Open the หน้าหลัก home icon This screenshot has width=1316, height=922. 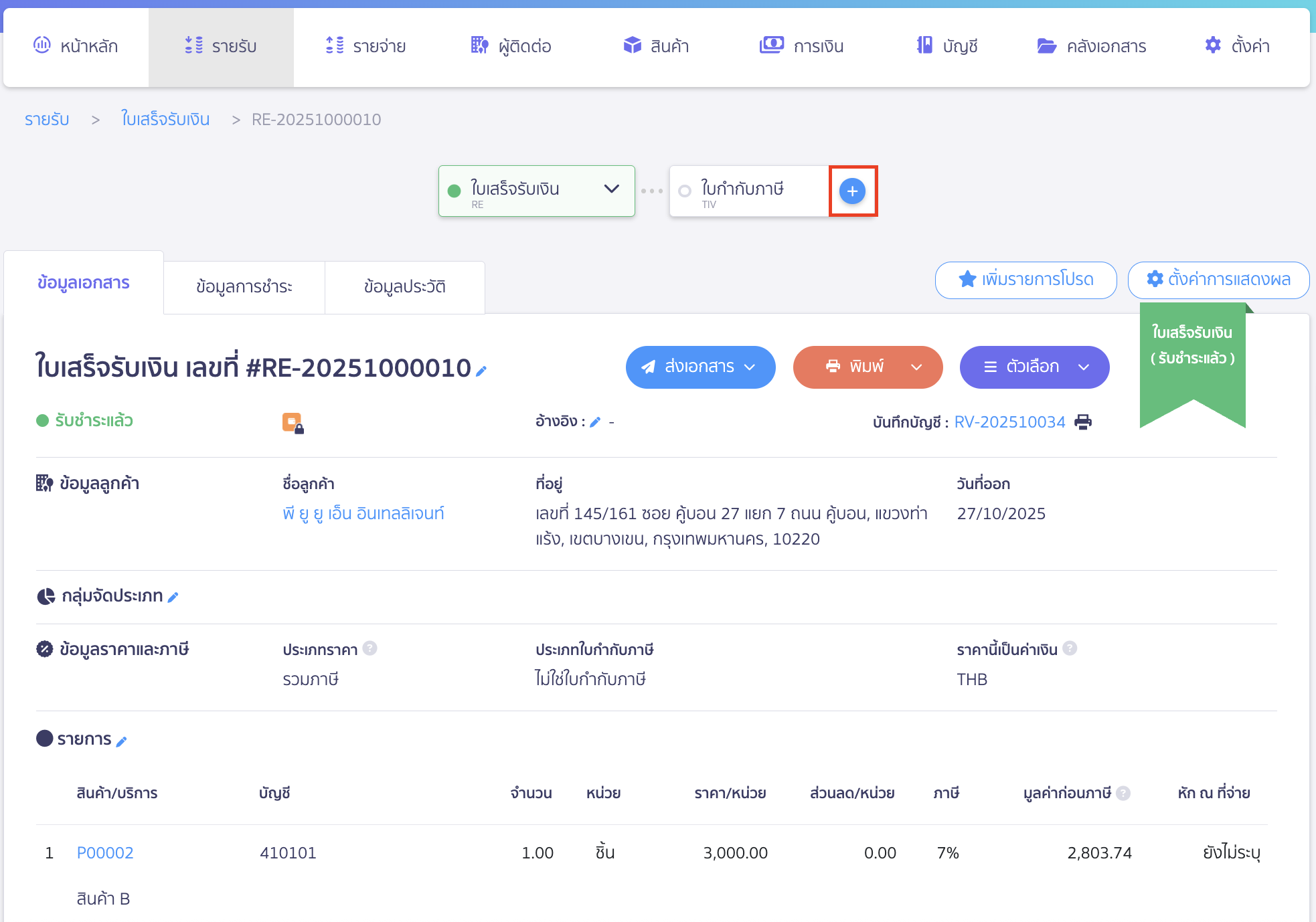[x=42, y=45]
